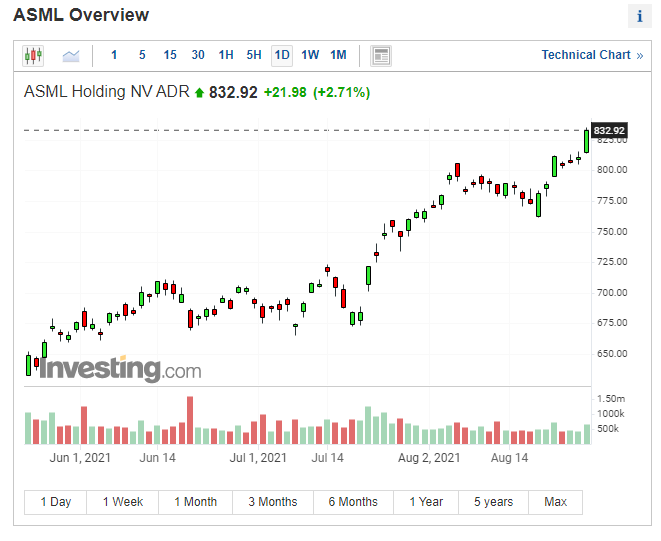This screenshot has height=541, width=661.
Task: Click the 700.00 price axis label
Action: coord(612,292)
